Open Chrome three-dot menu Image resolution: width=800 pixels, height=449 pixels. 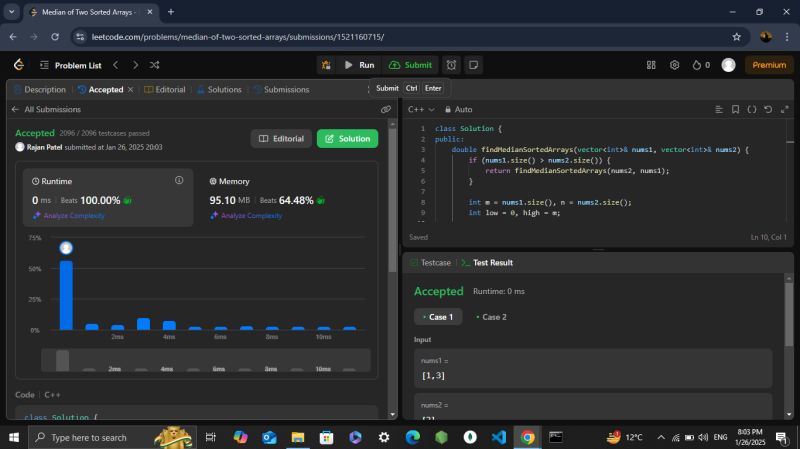coord(787,37)
